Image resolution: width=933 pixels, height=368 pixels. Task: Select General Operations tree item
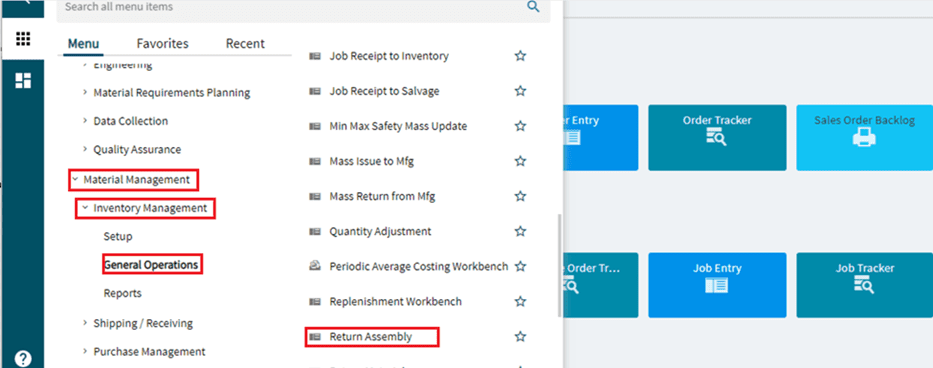pyautogui.click(x=151, y=265)
